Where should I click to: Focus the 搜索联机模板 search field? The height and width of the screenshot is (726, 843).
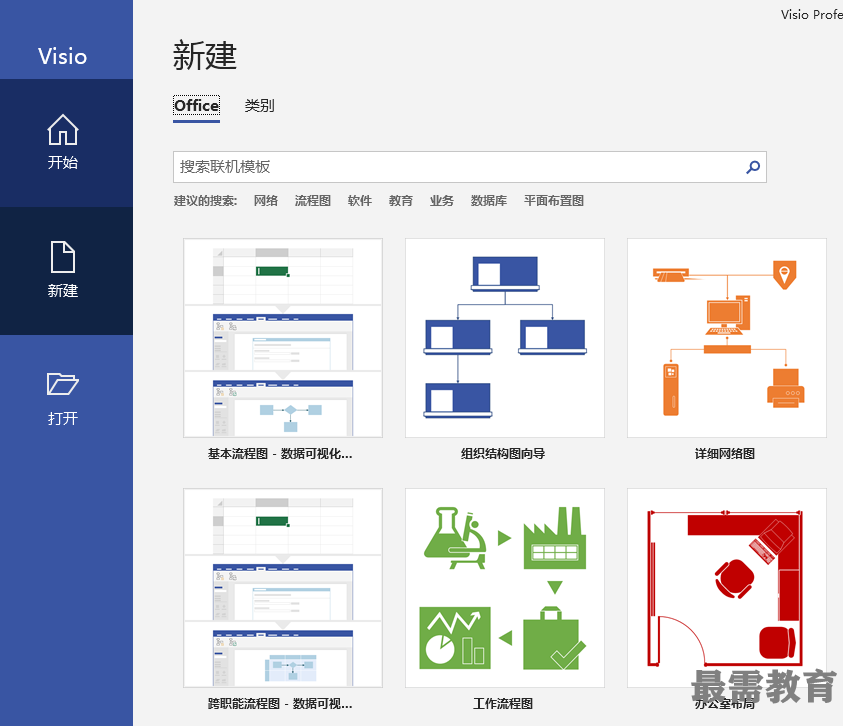pos(470,167)
